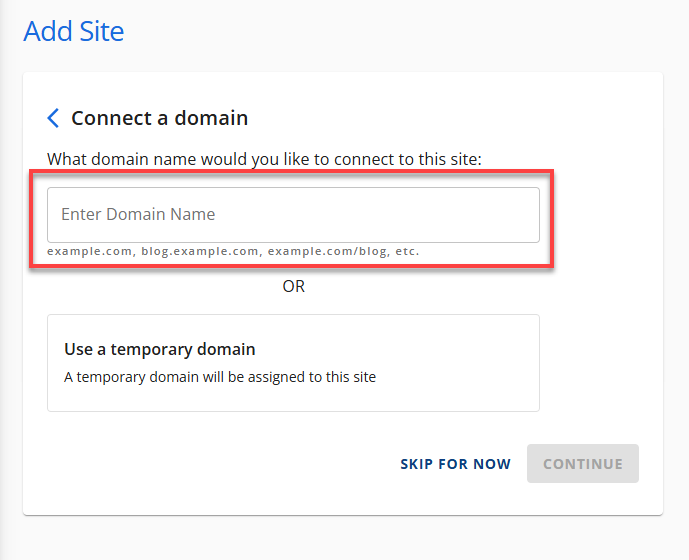Click the 'blog.example.com' hint text
689x560 pixels.
(x=199, y=251)
